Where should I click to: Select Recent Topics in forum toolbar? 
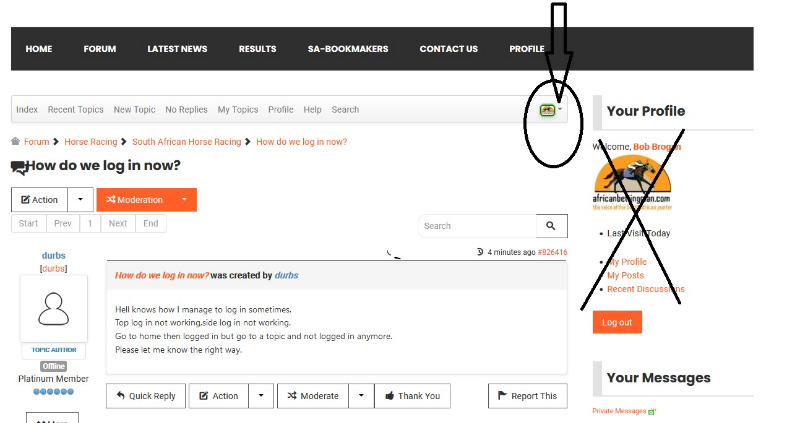[75, 110]
